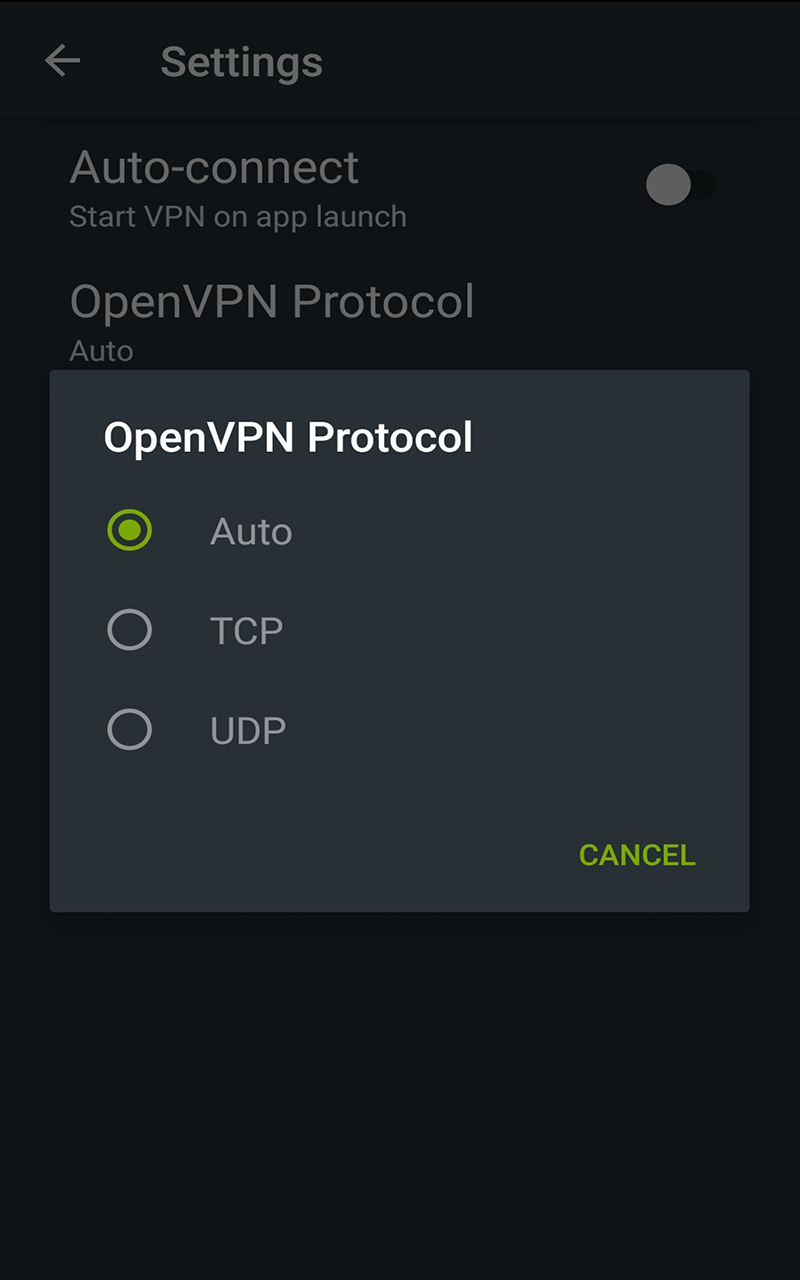Tap the back arrow to exit Settings
Image resolution: width=800 pixels, height=1280 pixels.
point(62,61)
